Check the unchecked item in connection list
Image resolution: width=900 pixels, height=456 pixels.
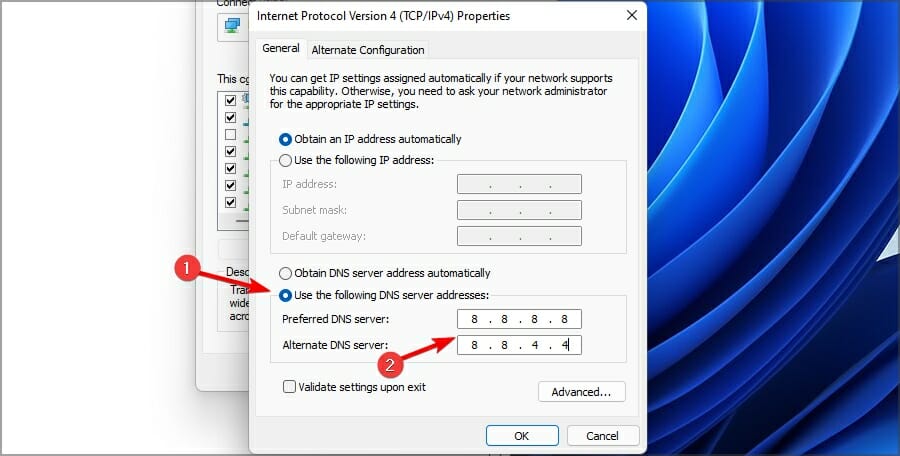231,134
